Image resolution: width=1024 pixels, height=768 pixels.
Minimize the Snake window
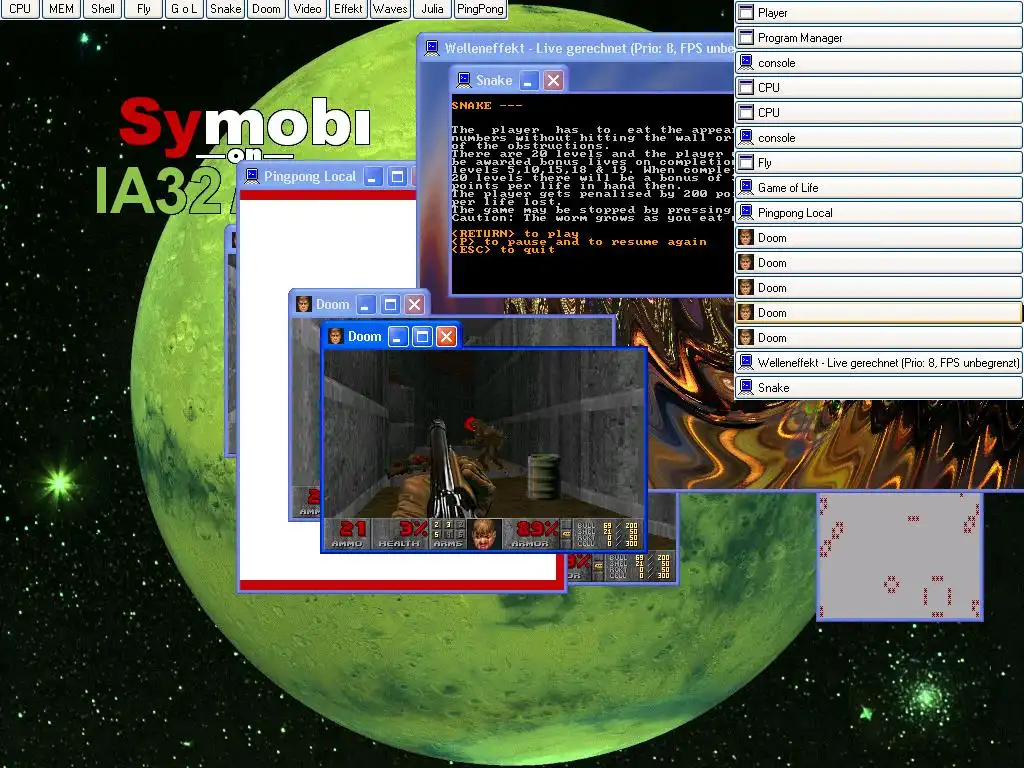coord(528,80)
